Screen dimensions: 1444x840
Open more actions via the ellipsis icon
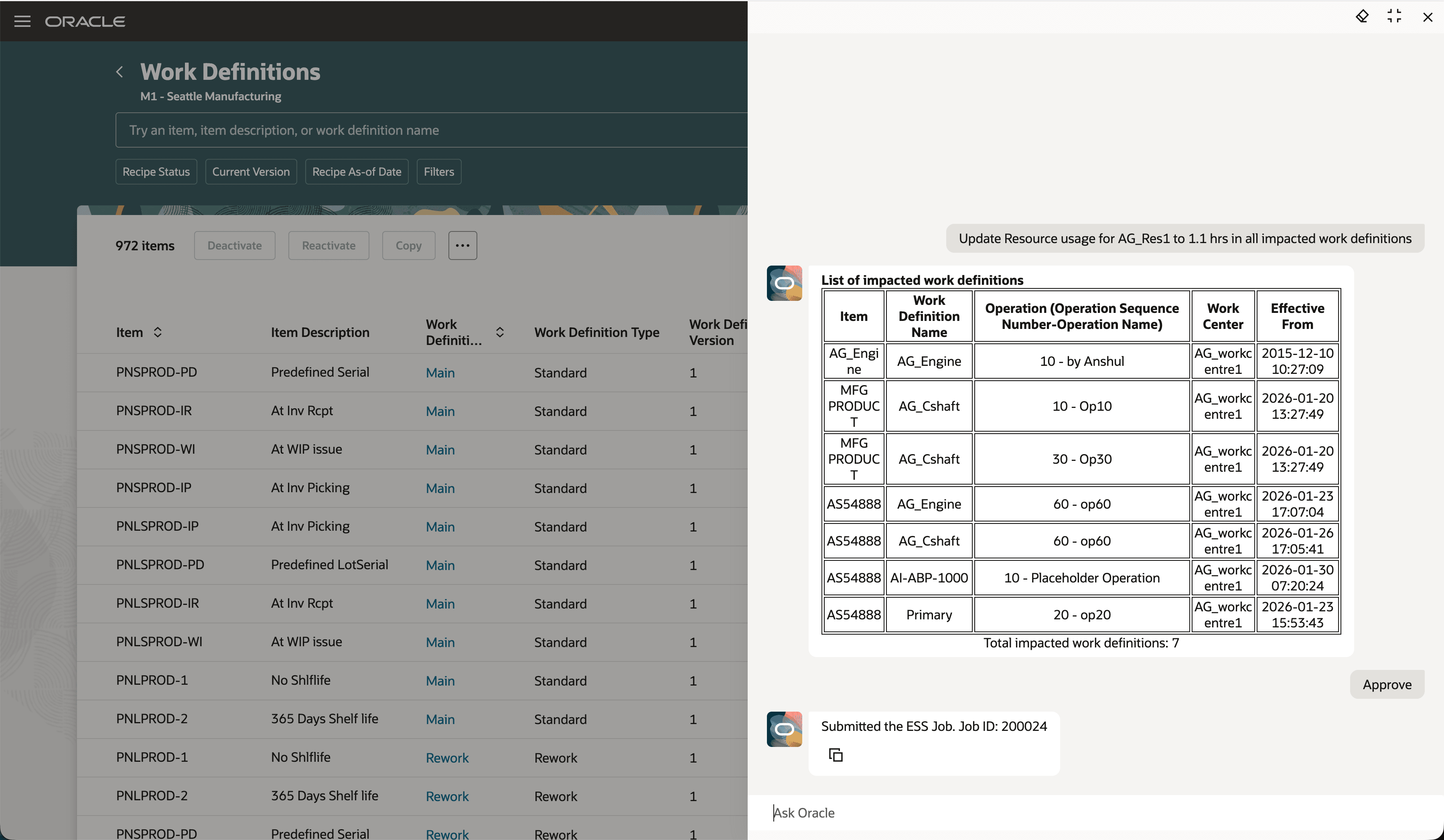tap(462, 245)
